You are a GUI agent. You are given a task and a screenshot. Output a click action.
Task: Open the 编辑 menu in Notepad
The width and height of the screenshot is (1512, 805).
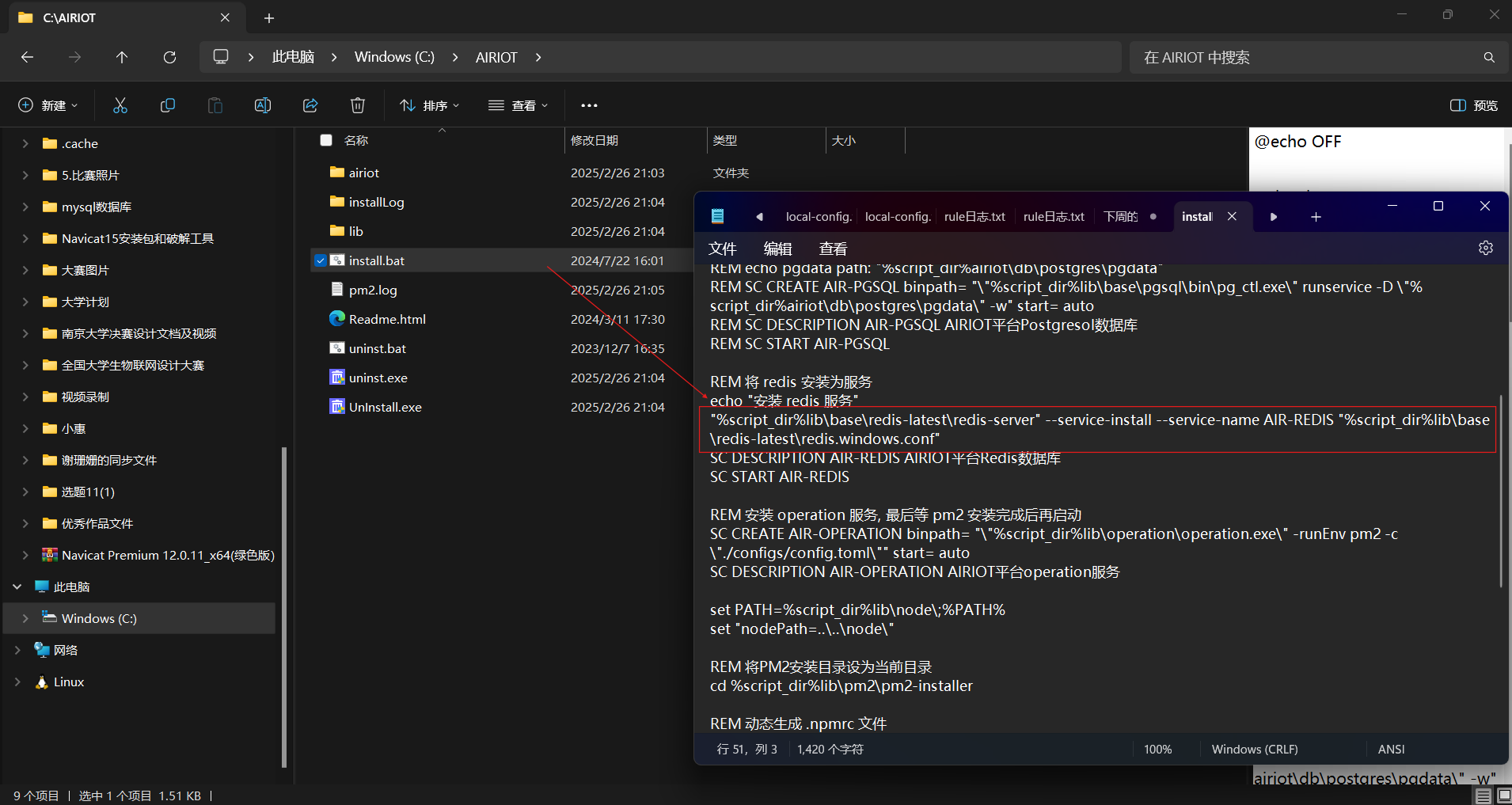click(777, 249)
